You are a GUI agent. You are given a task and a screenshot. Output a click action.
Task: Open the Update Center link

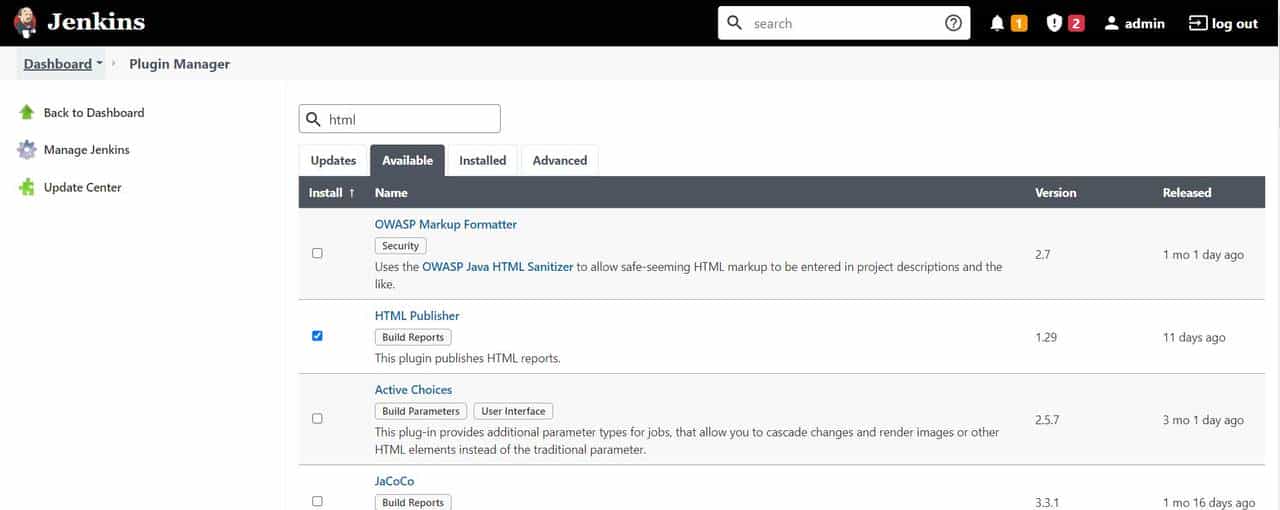[x=82, y=188]
